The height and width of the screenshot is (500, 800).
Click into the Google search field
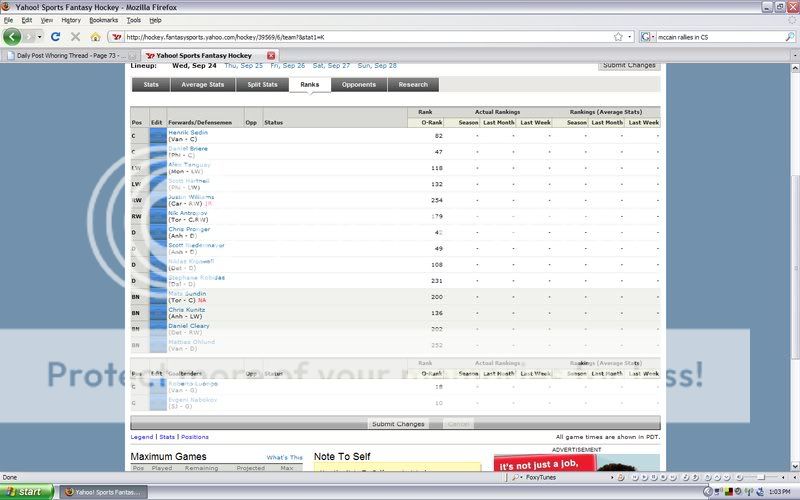(x=718, y=37)
